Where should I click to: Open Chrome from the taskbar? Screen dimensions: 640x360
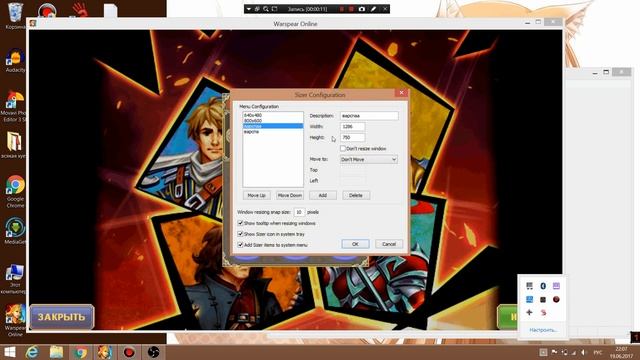[x=80, y=352]
